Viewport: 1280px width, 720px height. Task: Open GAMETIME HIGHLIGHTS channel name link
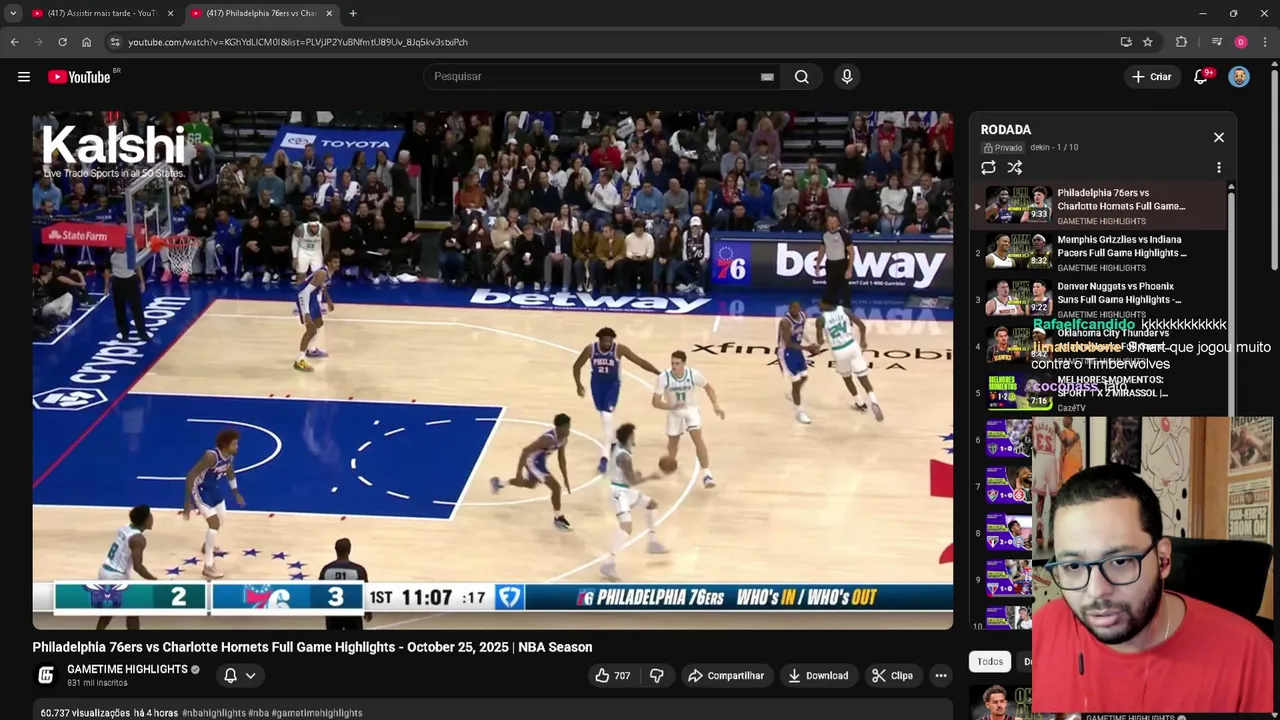(x=127, y=669)
